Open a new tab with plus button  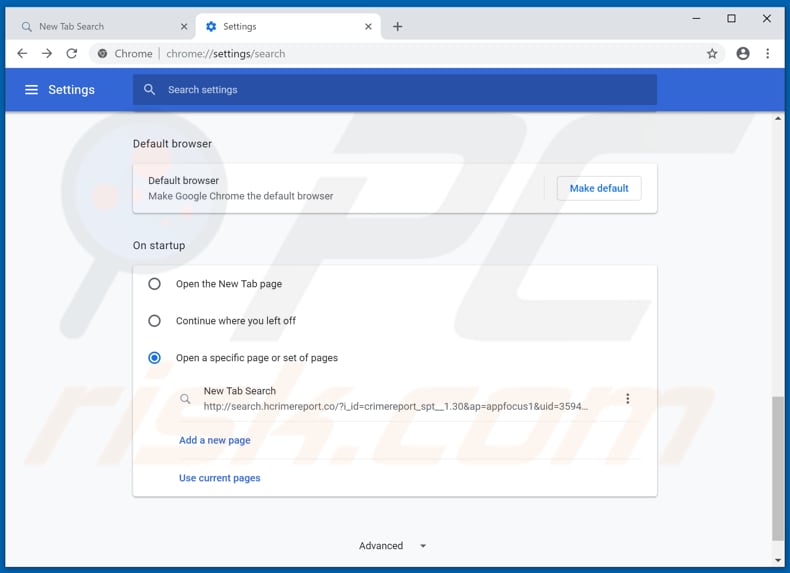398,27
